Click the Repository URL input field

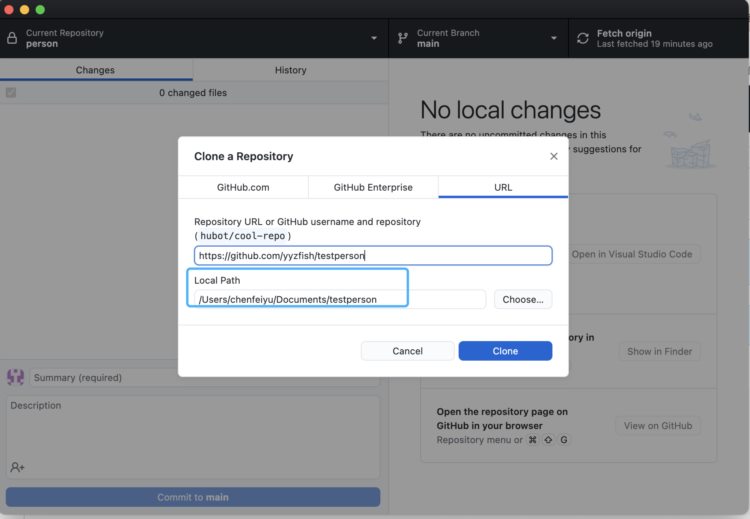(x=373, y=255)
